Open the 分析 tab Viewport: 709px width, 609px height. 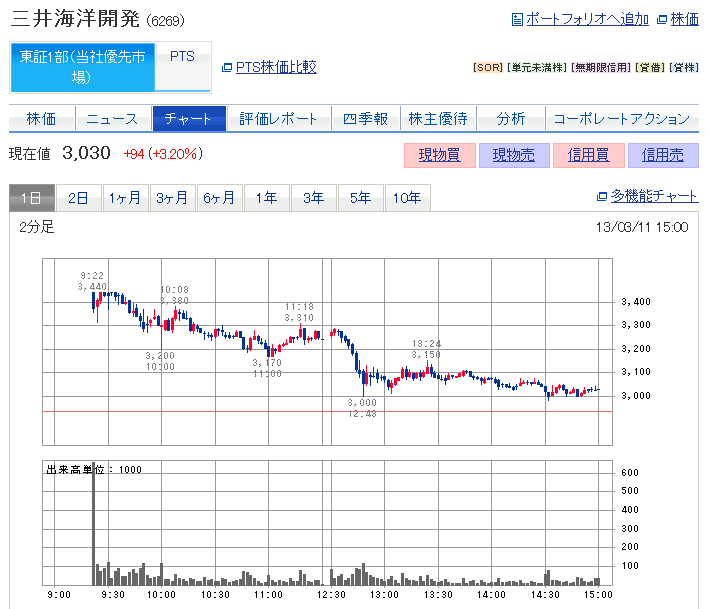[x=510, y=118]
